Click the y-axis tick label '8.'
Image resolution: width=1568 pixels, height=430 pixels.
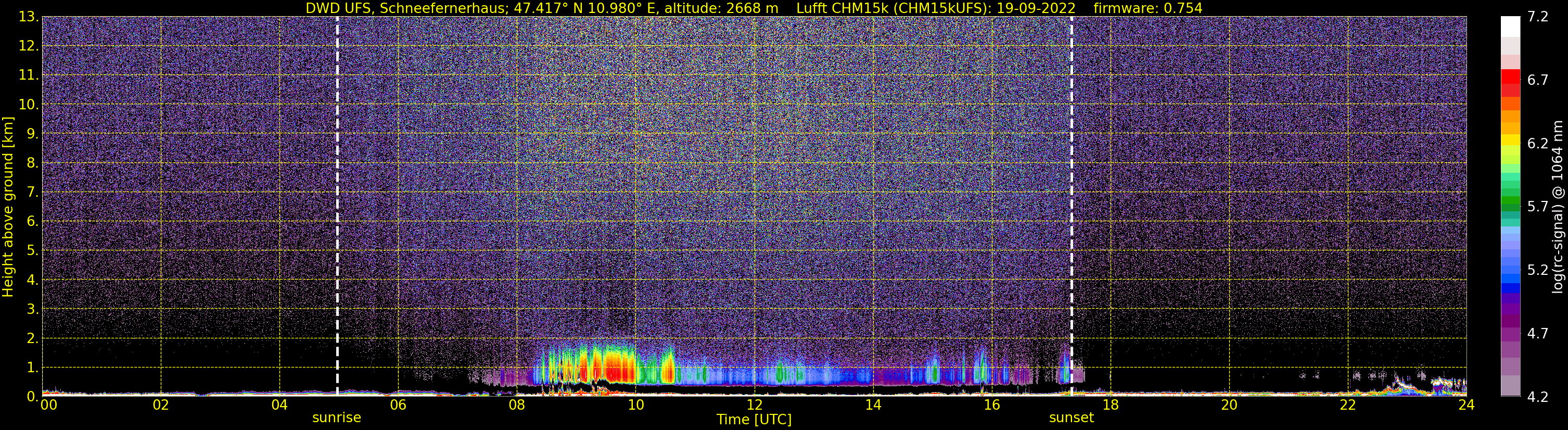point(33,163)
